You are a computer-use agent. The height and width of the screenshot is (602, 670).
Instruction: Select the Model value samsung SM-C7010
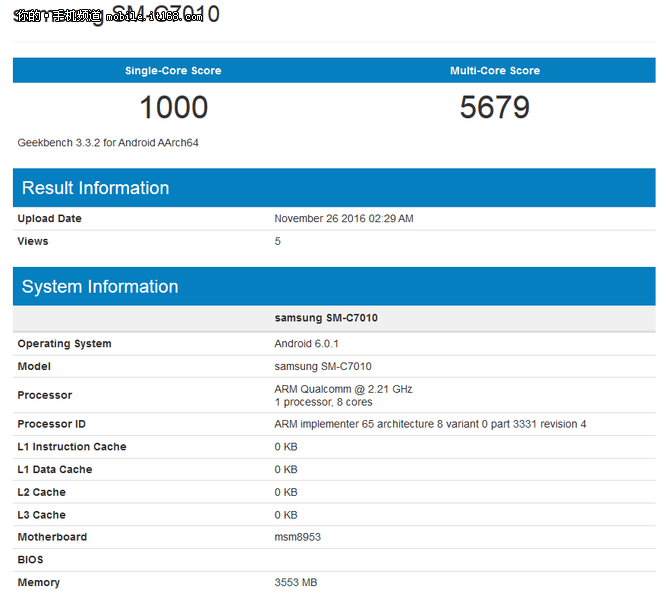pyautogui.click(x=323, y=366)
